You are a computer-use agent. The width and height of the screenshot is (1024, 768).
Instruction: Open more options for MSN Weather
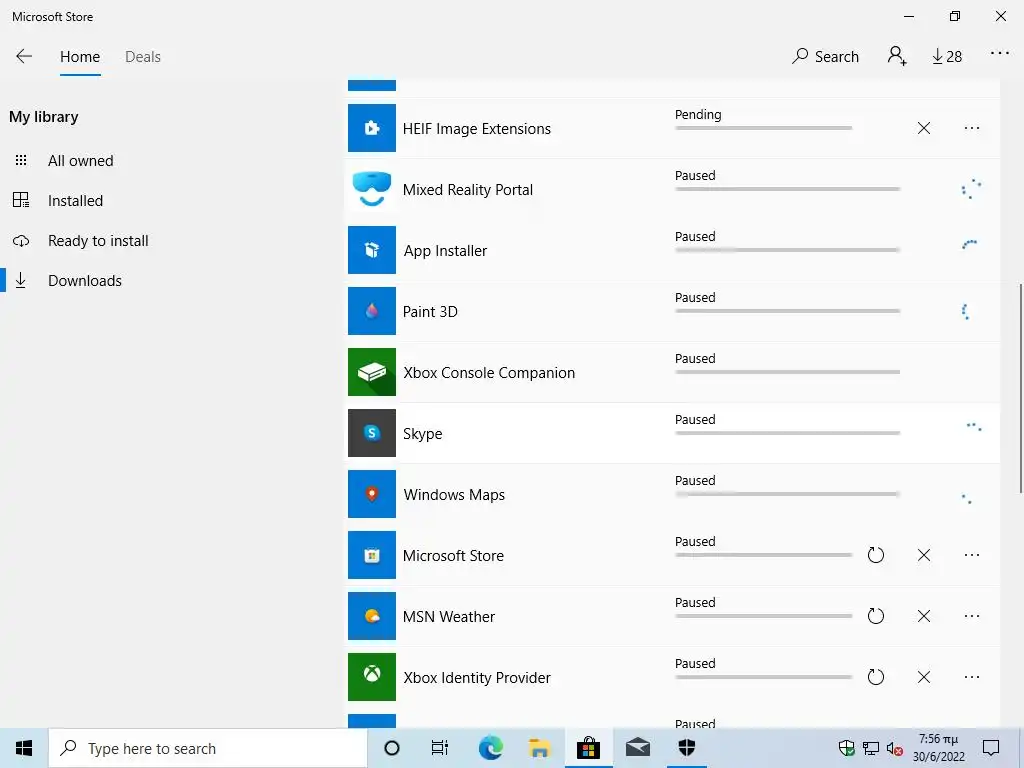pos(972,616)
